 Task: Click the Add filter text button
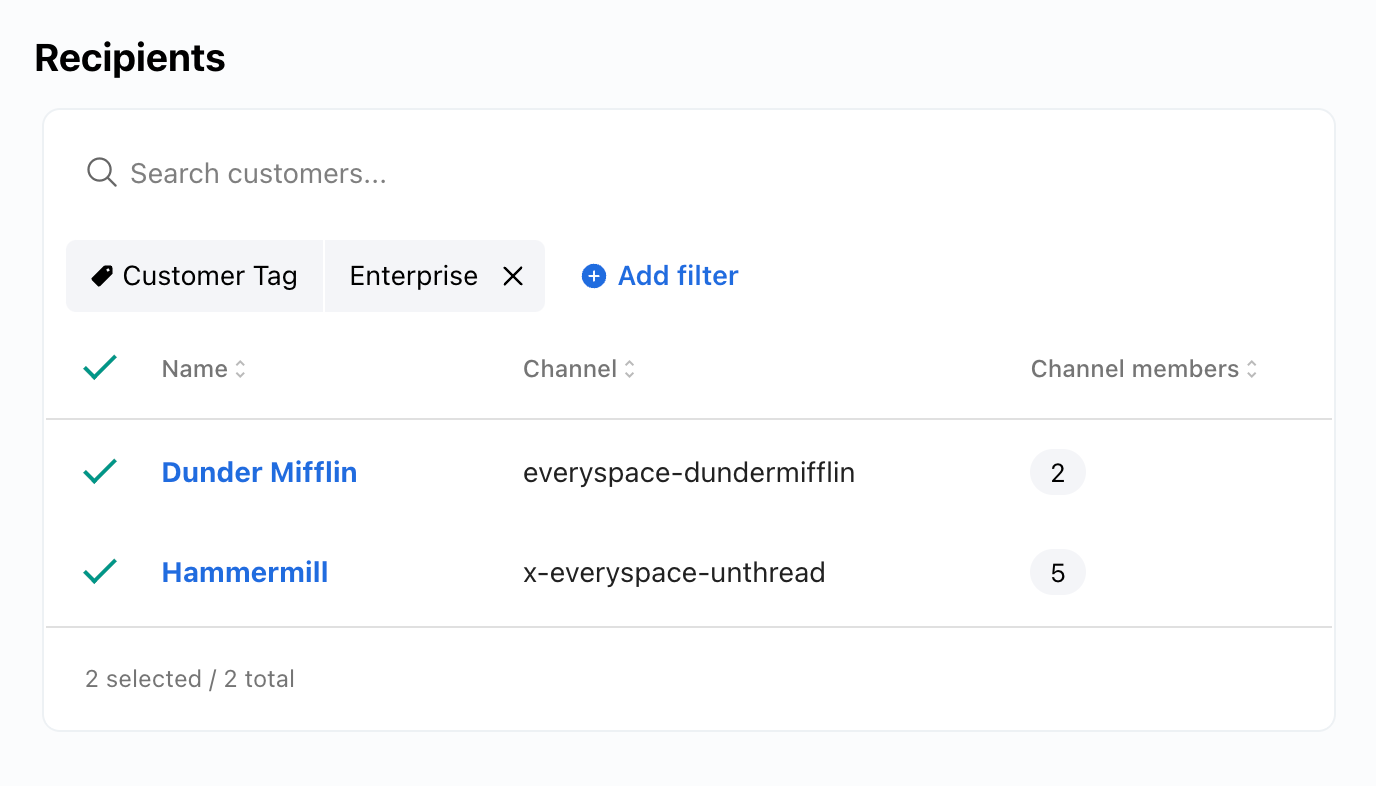pos(678,276)
